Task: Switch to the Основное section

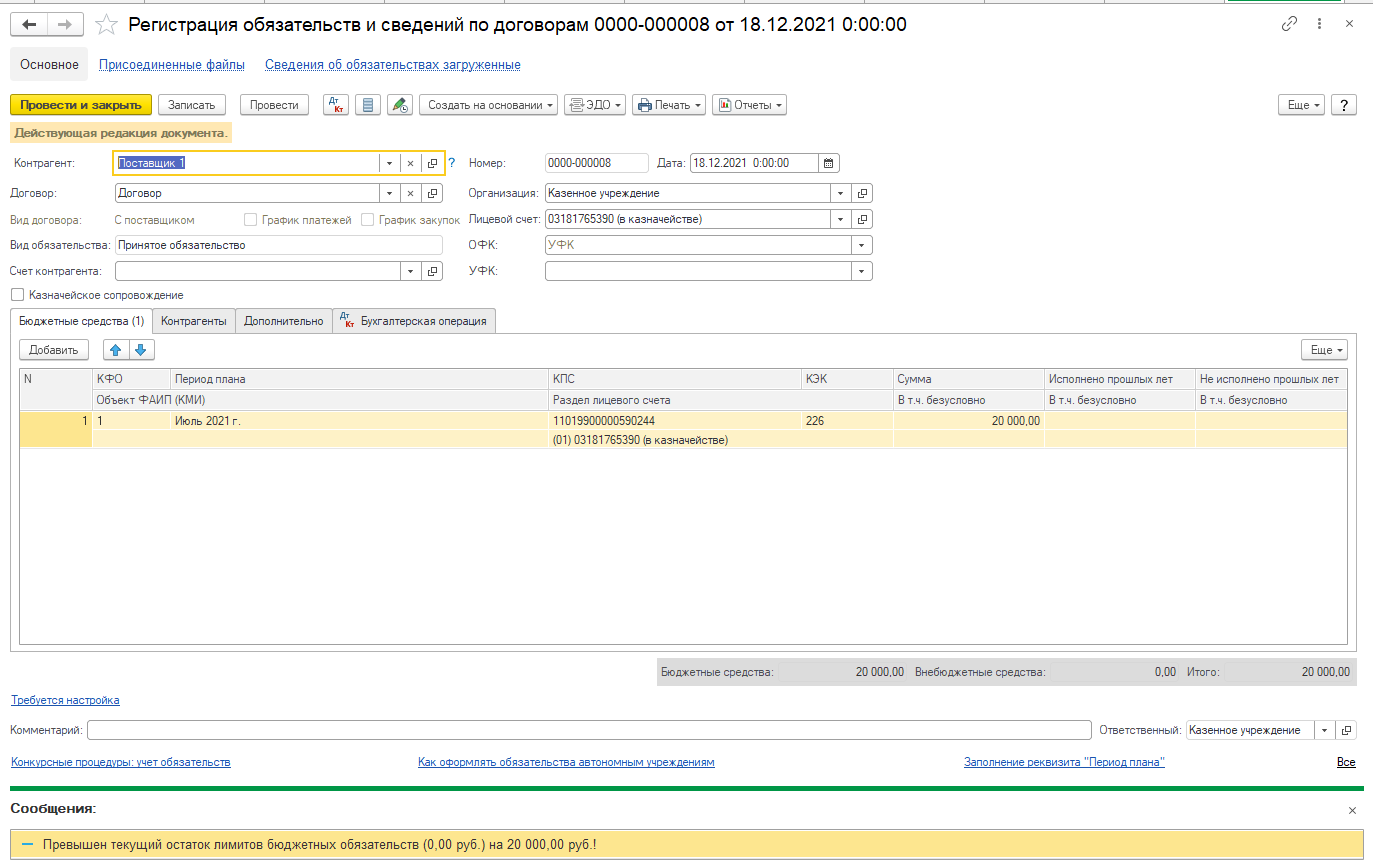Action: coord(49,65)
